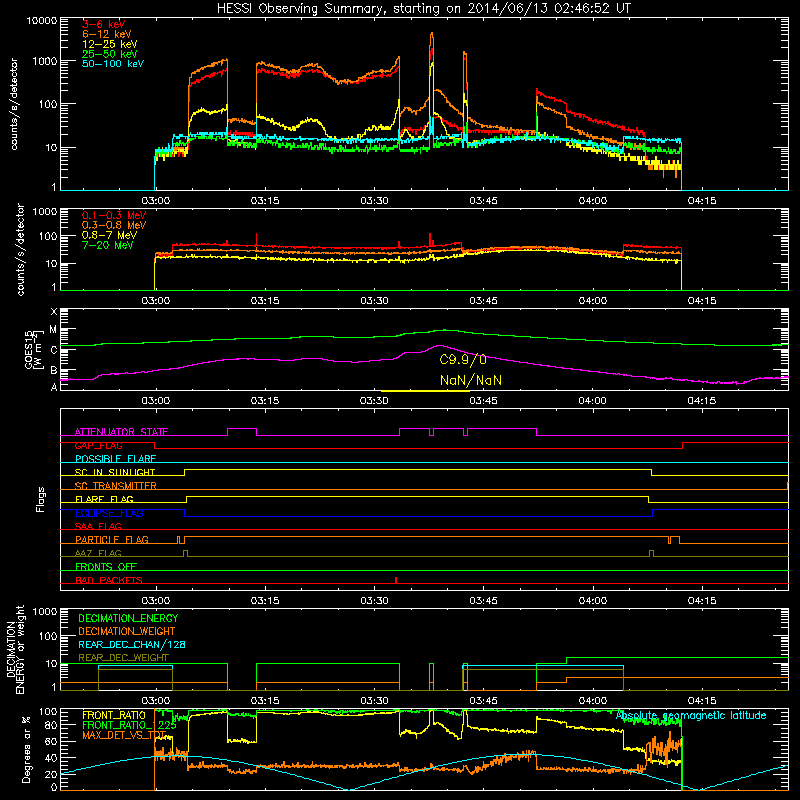Click the MAX_DET_VS_TOT legend label
Screen dimensions: 800x800
(x=124, y=735)
